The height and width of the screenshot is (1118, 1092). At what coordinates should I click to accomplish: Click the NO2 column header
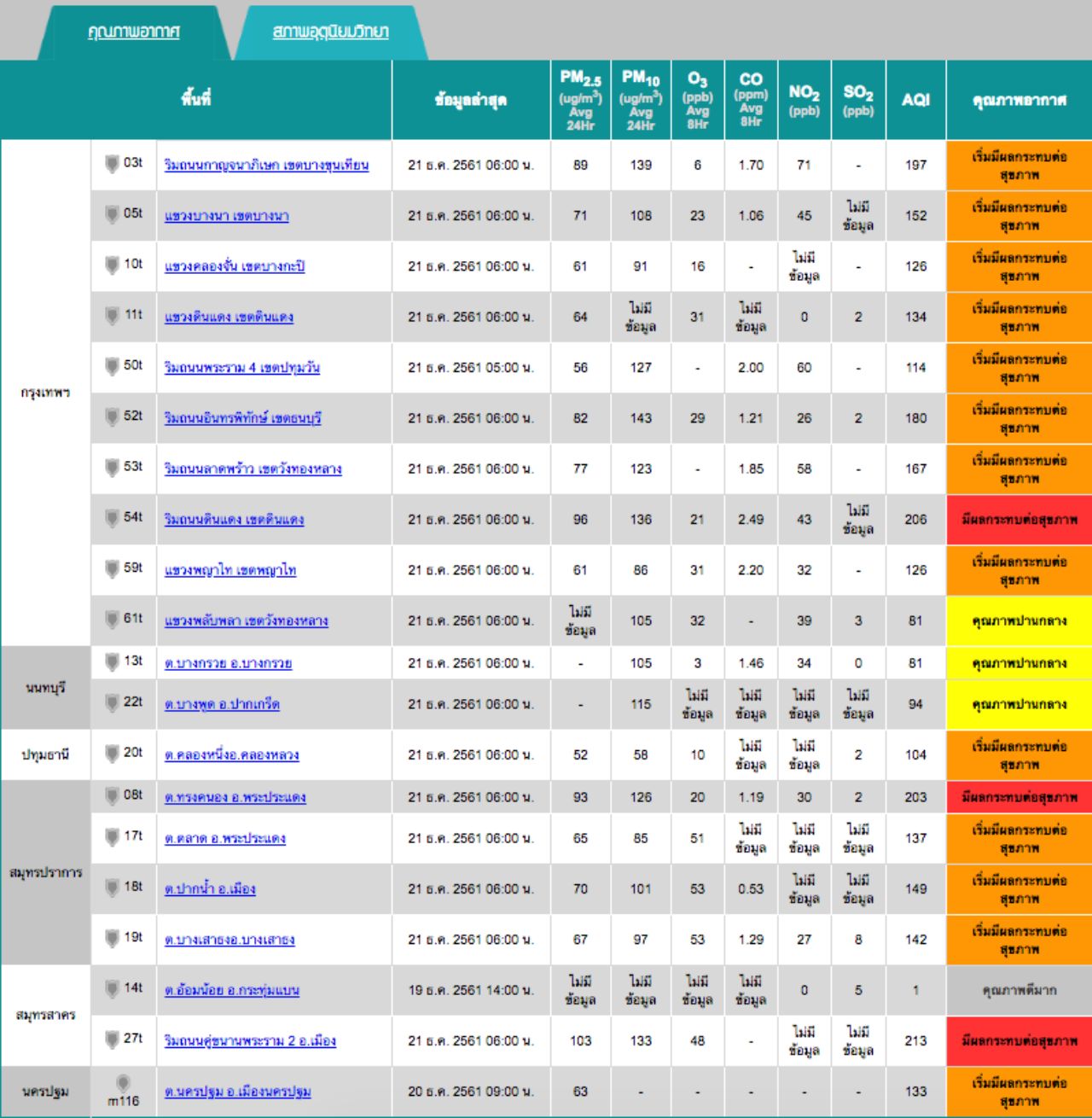(804, 100)
